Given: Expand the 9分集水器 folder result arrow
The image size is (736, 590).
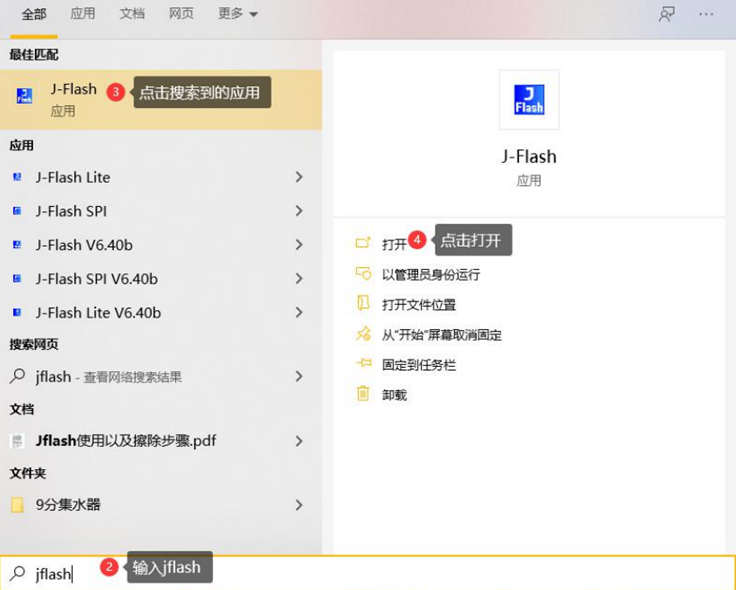Looking at the screenshot, I should pyautogui.click(x=299, y=505).
